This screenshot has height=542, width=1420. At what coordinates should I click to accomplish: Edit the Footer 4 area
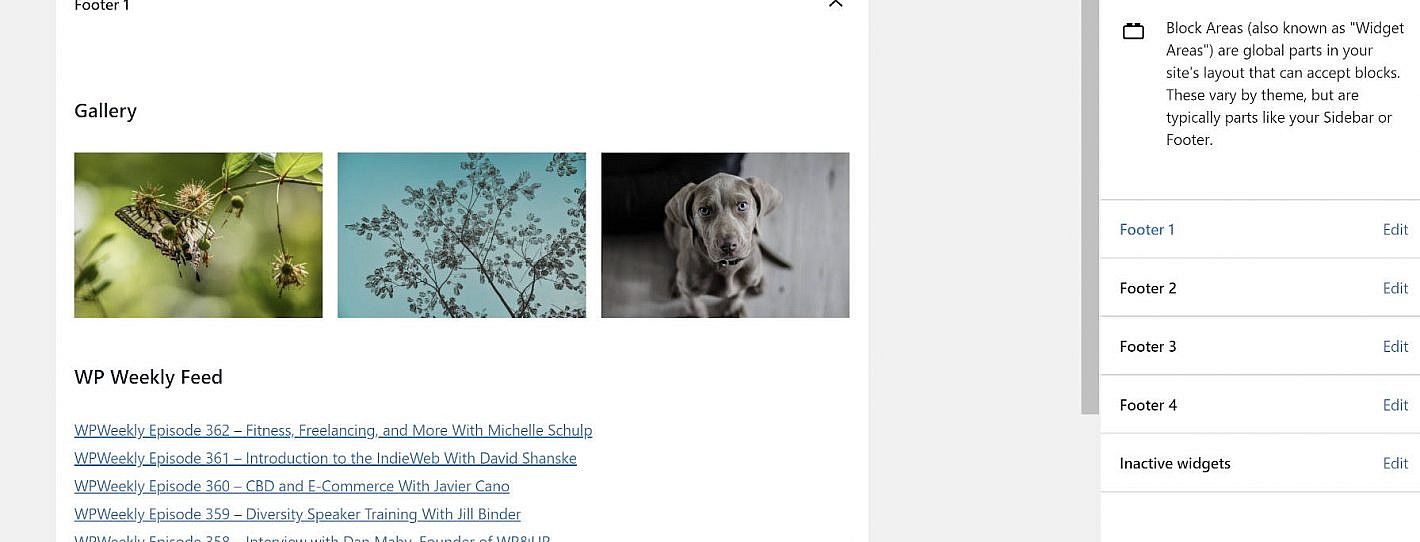1395,405
